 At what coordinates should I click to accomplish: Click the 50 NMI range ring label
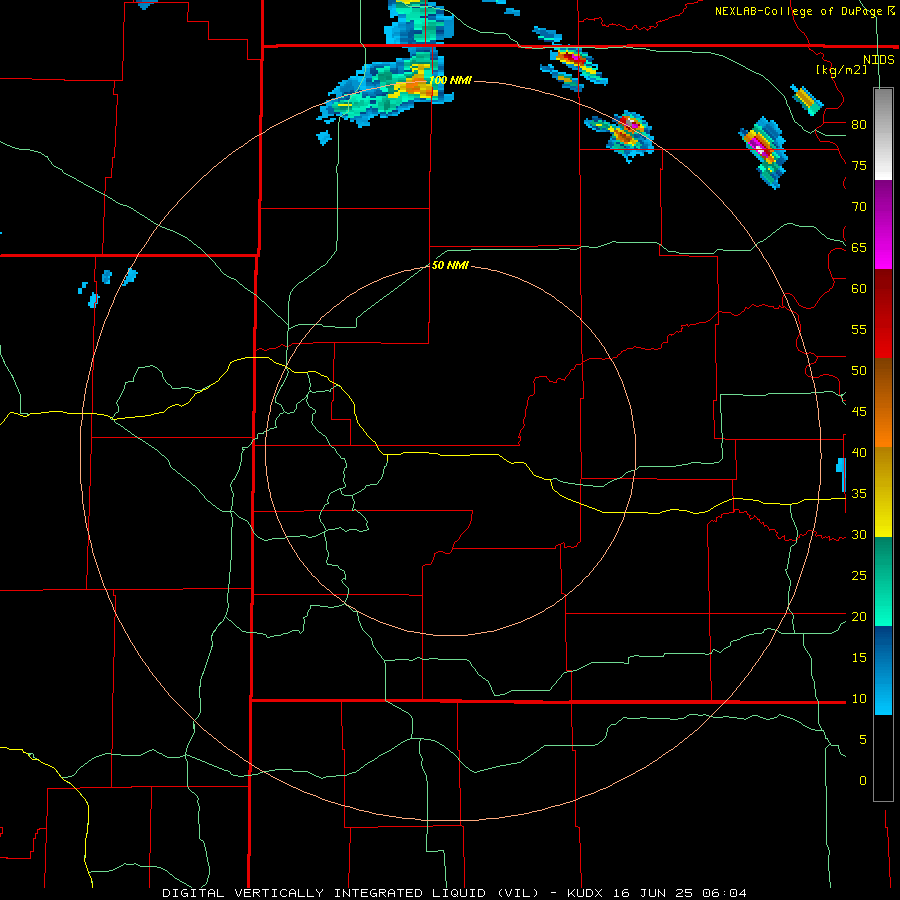tap(451, 265)
